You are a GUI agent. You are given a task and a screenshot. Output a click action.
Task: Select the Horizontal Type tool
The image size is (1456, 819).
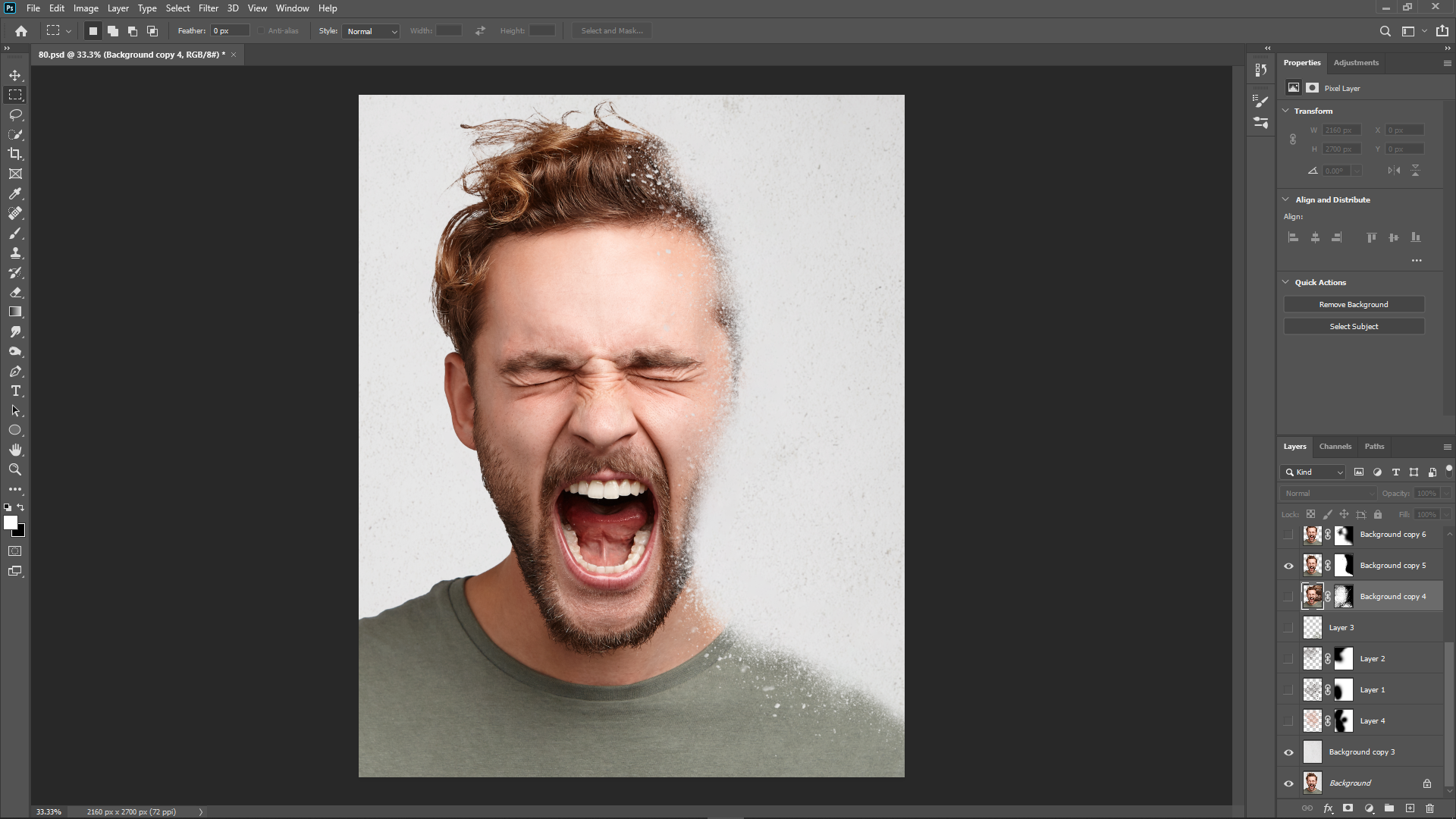(x=15, y=391)
